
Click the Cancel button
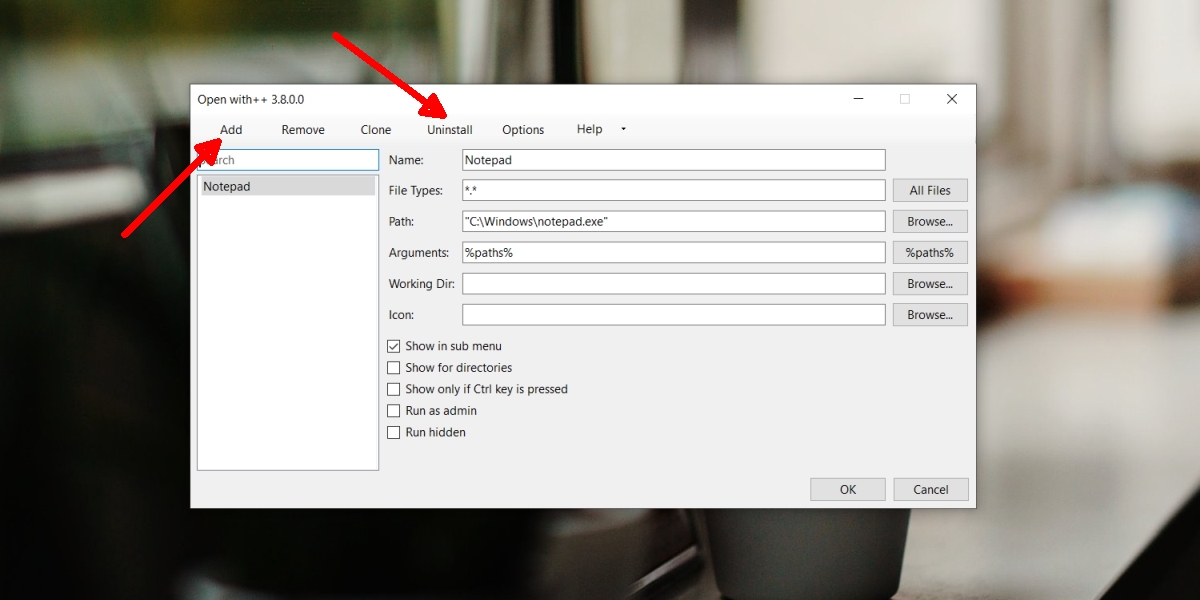pyautogui.click(x=930, y=489)
